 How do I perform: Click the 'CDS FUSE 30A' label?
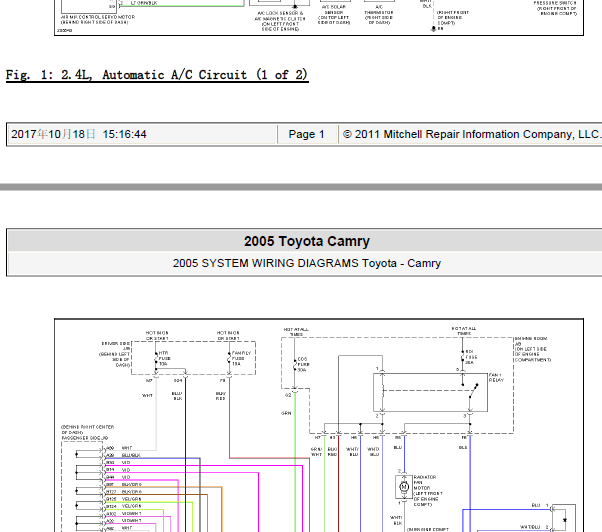tap(303, 364)
